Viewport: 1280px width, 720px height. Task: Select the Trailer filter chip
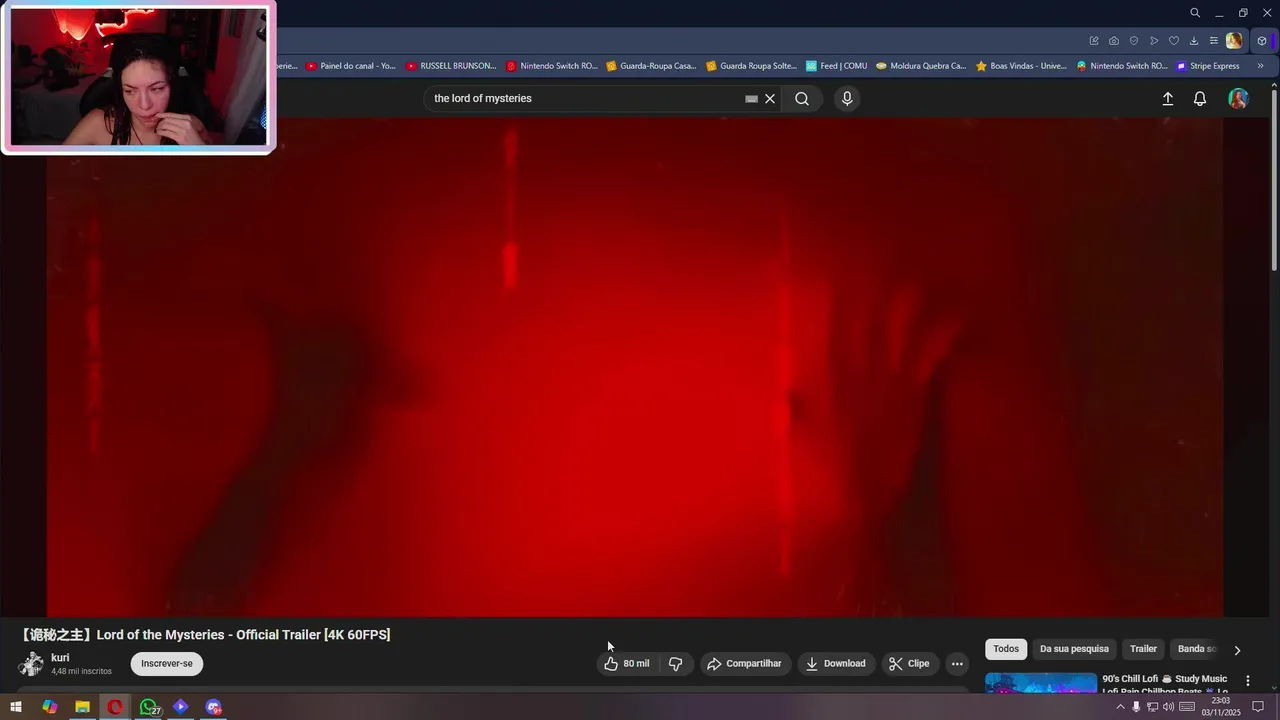(x=1143, y=649)
